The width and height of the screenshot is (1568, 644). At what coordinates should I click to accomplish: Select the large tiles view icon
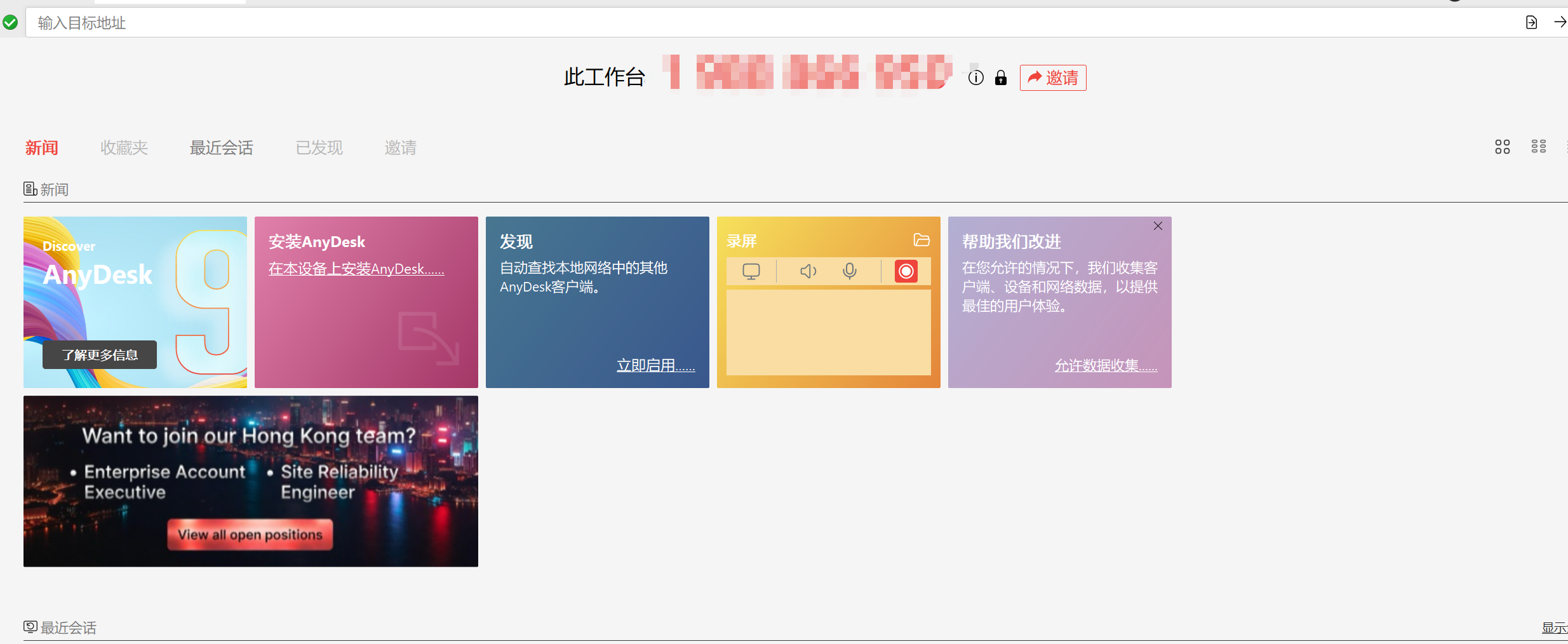[x=1503, y=147]
